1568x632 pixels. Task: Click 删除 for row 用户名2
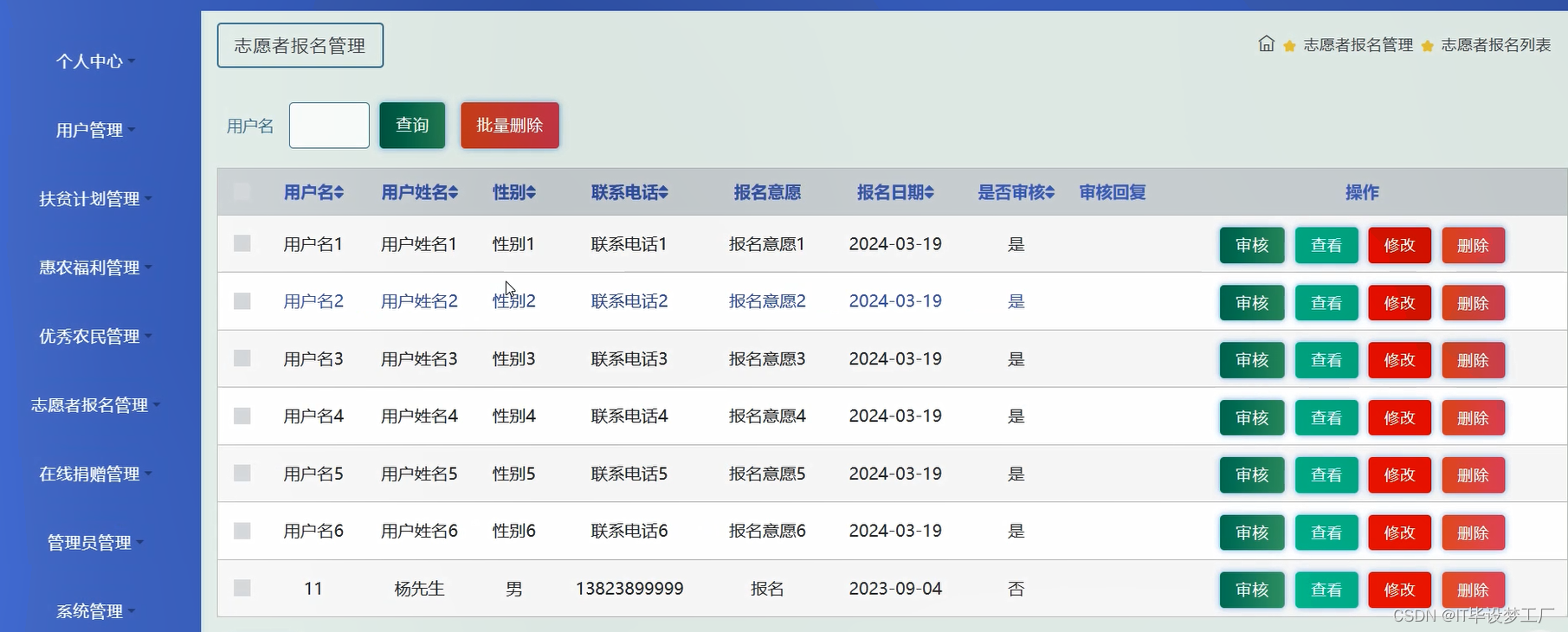1474,303
